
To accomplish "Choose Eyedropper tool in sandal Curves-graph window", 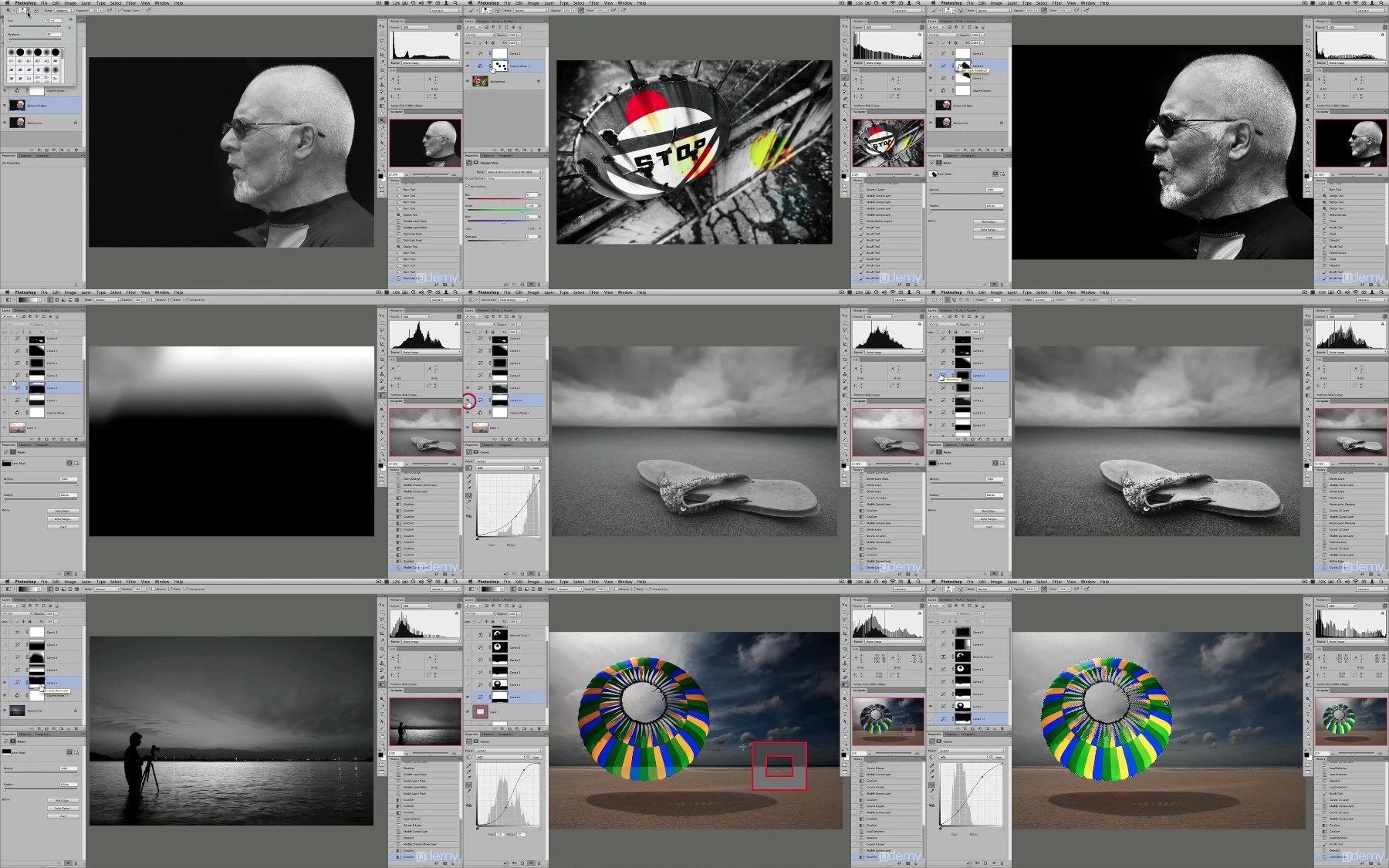I will coord(845,352).
